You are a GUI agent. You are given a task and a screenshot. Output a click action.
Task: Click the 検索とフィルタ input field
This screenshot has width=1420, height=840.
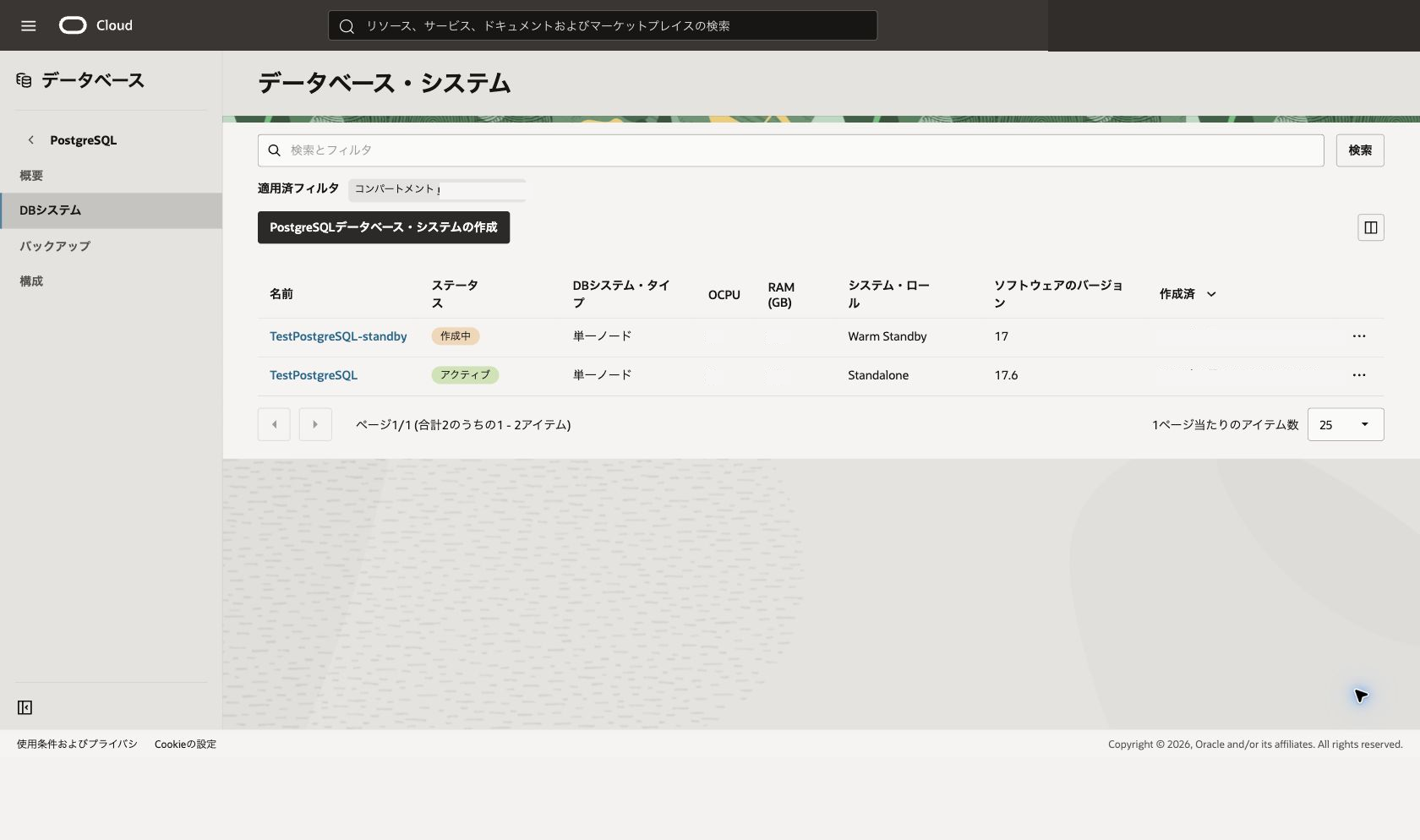(790, 150)
